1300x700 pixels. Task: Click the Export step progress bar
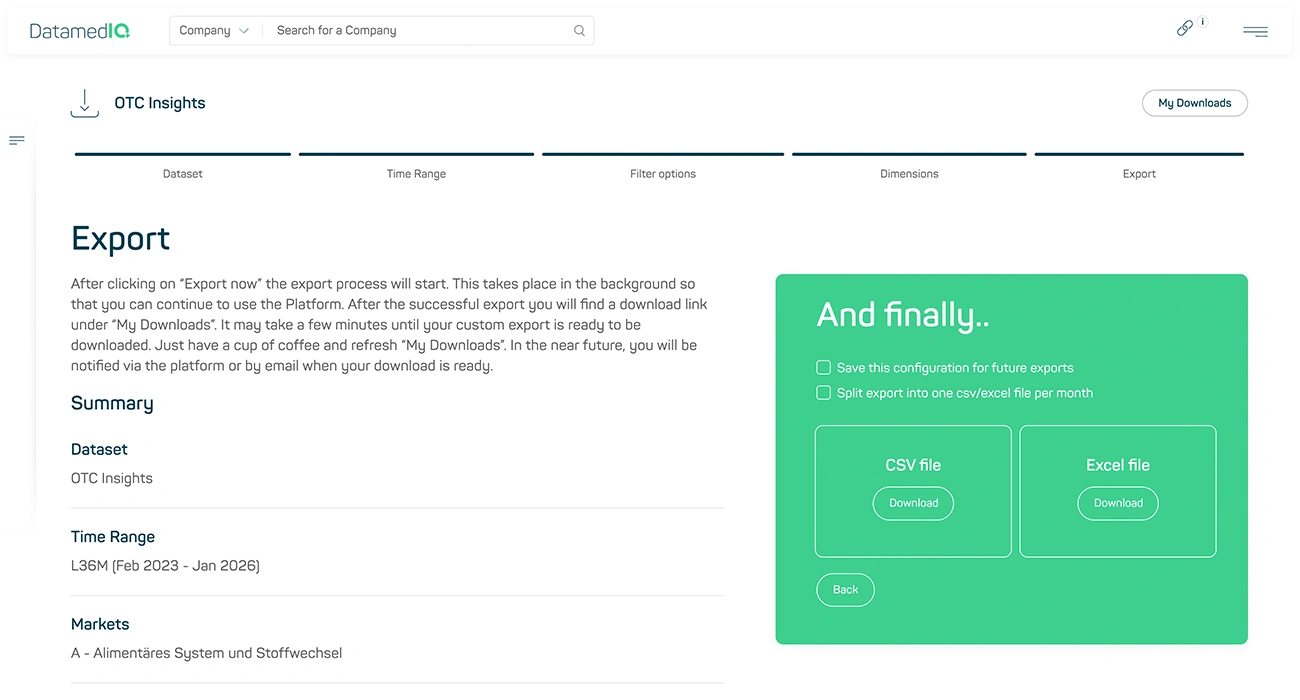(x=1139, y=155)
